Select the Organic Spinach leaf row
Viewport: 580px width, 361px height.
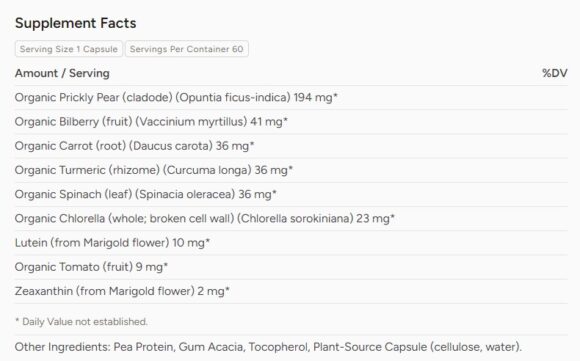pyautogui.click(x=291, y=194)
